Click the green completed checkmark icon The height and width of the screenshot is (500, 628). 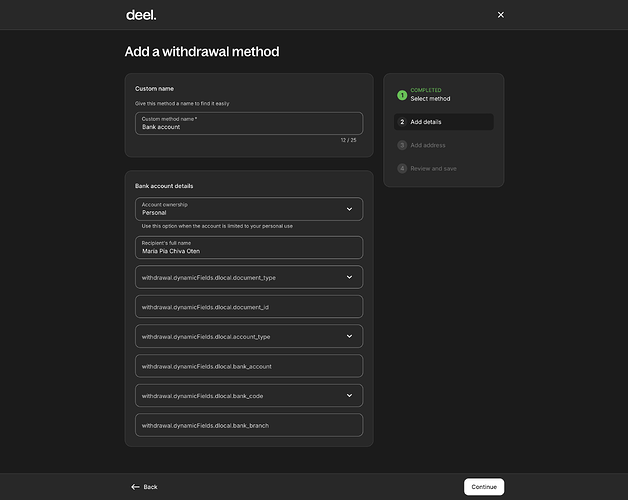coord(402,95)
